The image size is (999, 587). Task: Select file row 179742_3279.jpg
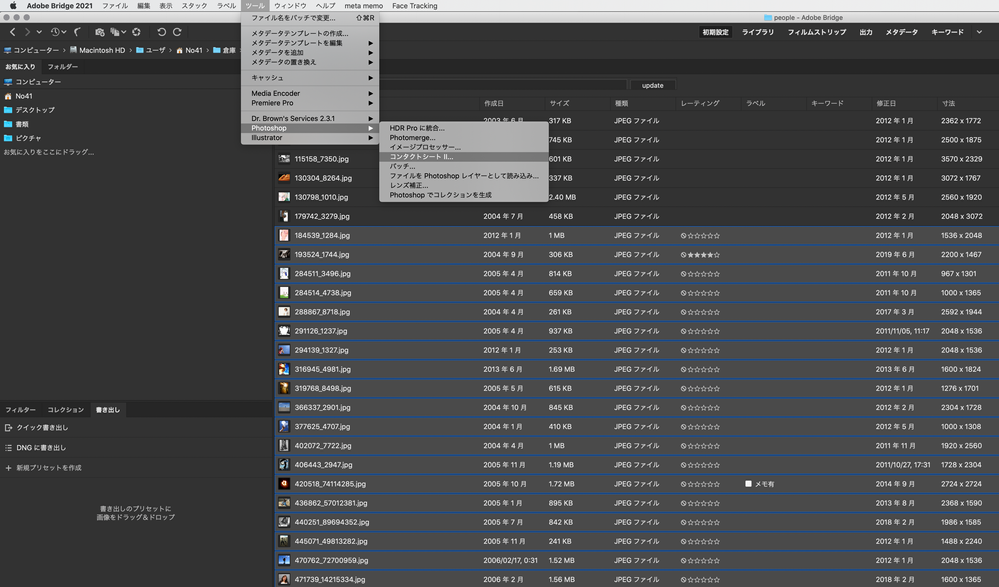point(636,217)
